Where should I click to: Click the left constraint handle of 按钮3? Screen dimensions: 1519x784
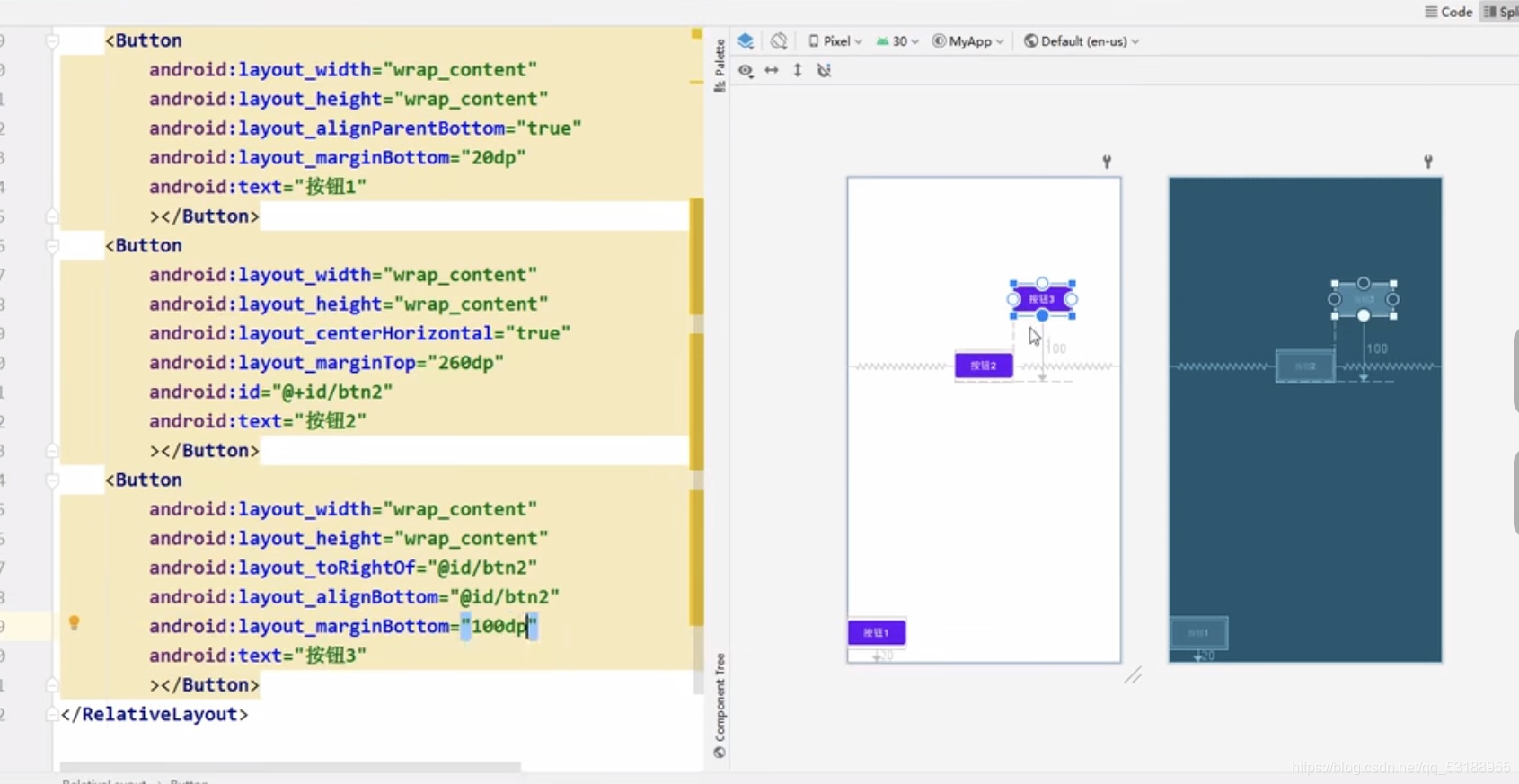(x=1013, y=299)
